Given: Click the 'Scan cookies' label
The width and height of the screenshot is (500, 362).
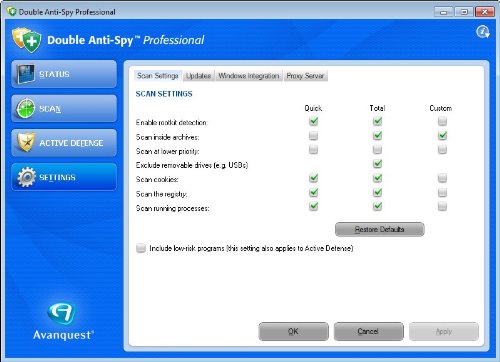Looking at the screenshot, I should tap(157, 179).
